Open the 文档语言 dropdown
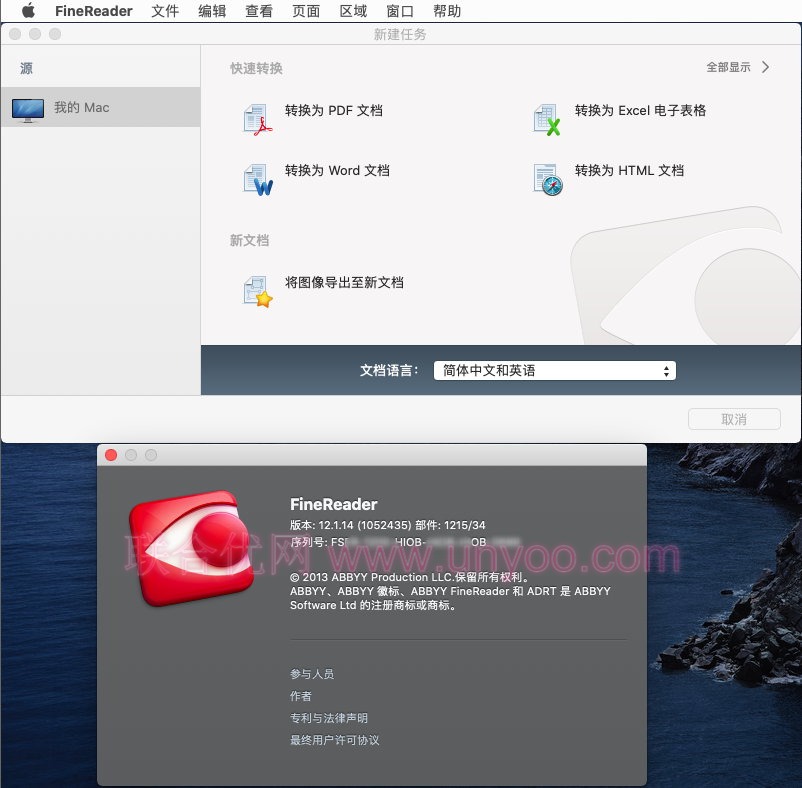This screenshot has height=788, width=802. coord(554,371)
